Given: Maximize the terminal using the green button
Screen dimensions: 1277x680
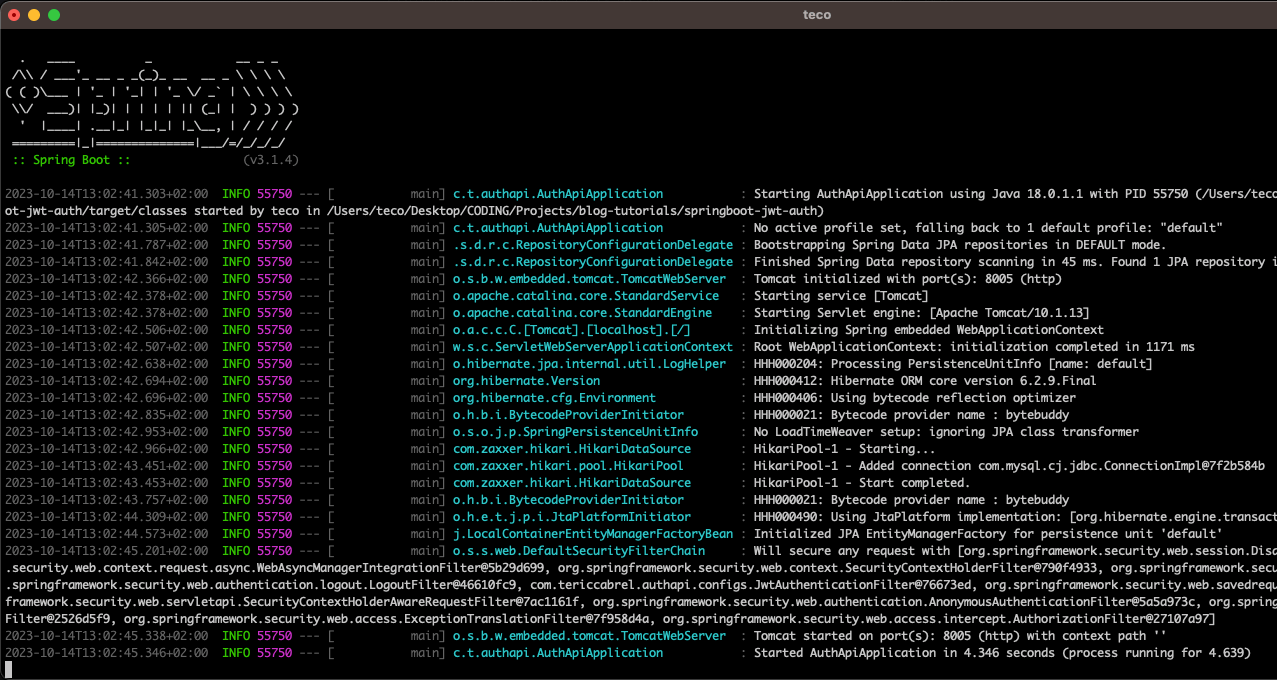Looking at the screenshot, I should (54, 15).
